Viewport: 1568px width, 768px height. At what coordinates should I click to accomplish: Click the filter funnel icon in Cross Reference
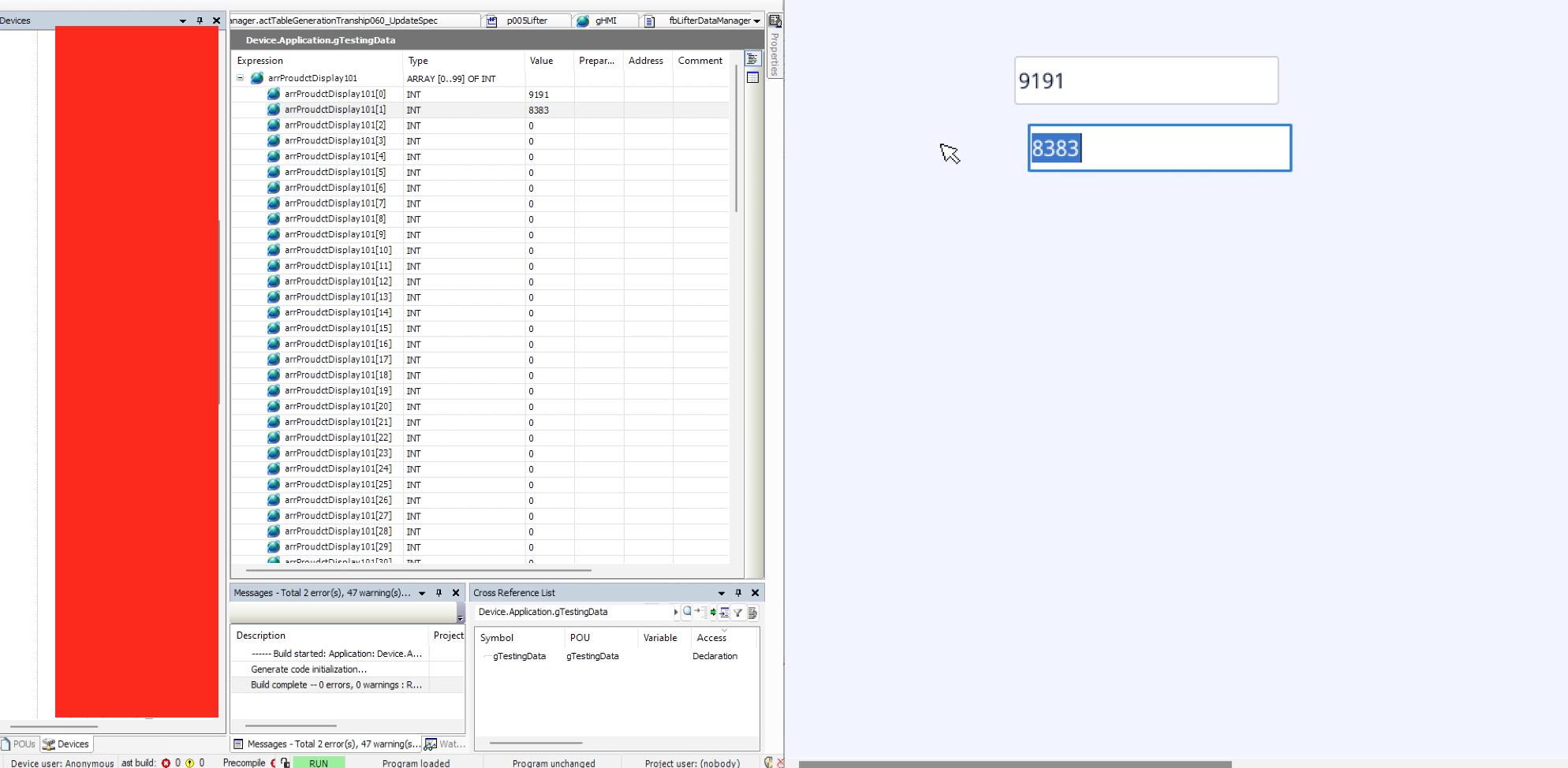point(737,613)
